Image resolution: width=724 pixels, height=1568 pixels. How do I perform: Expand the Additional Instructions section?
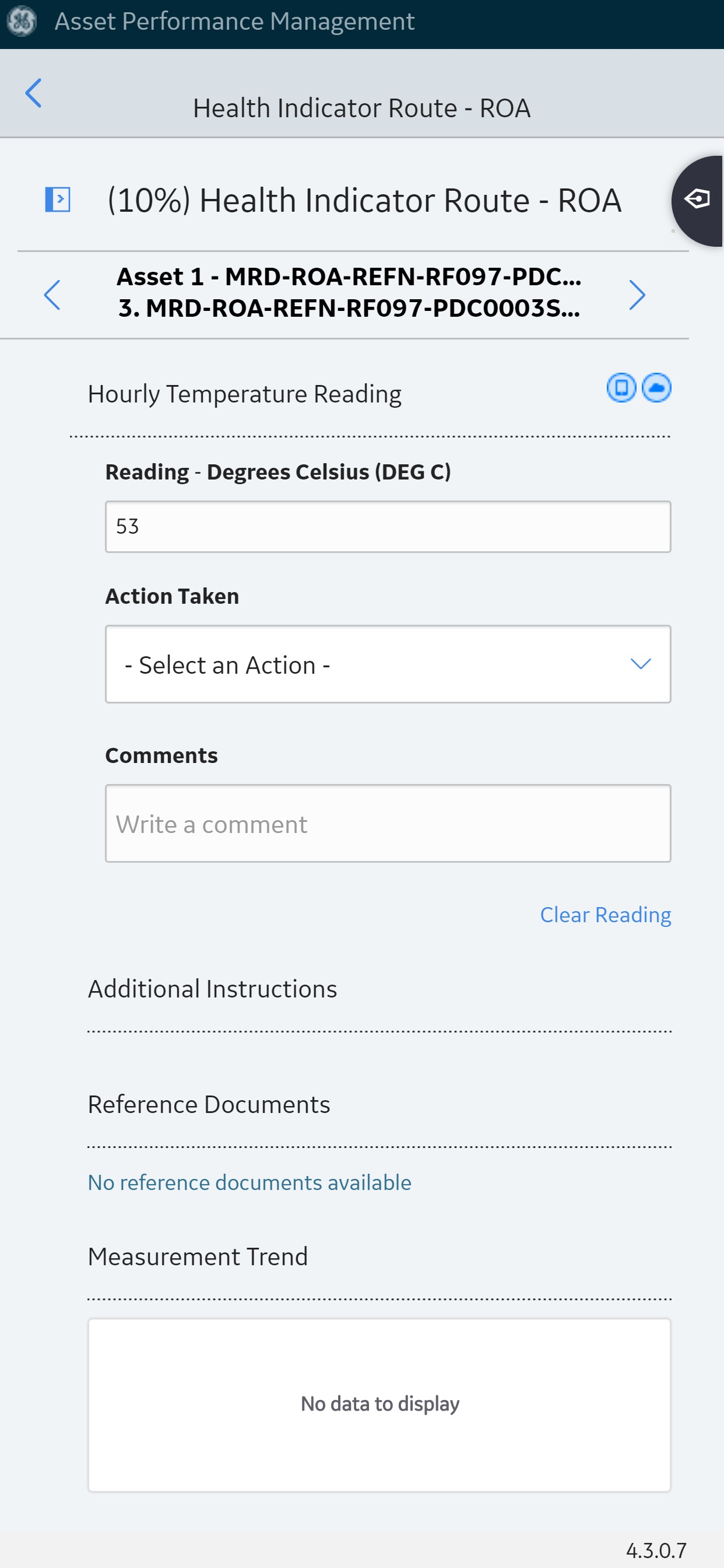[212, 989]
